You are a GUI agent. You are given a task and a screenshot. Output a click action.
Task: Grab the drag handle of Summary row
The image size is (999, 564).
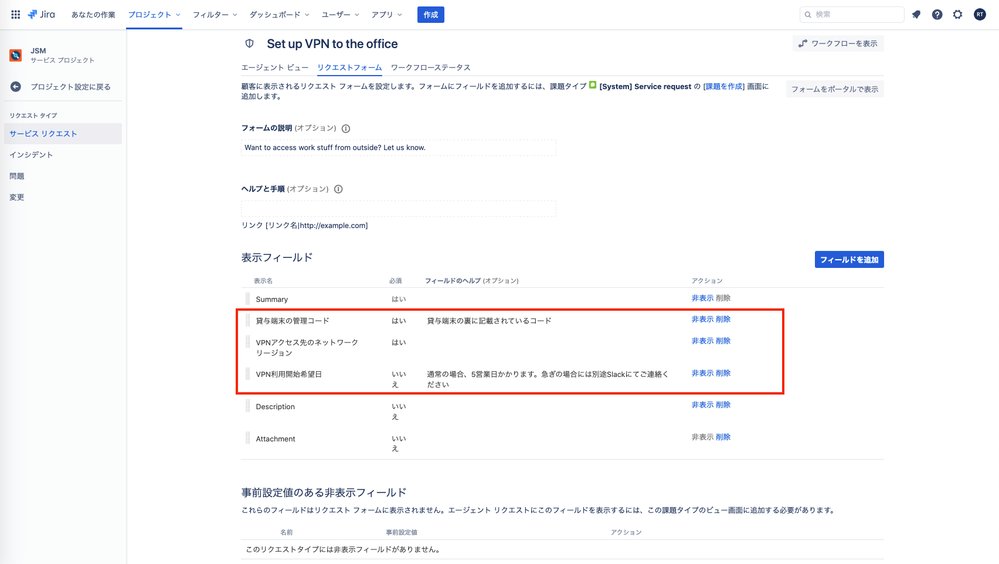248,299
